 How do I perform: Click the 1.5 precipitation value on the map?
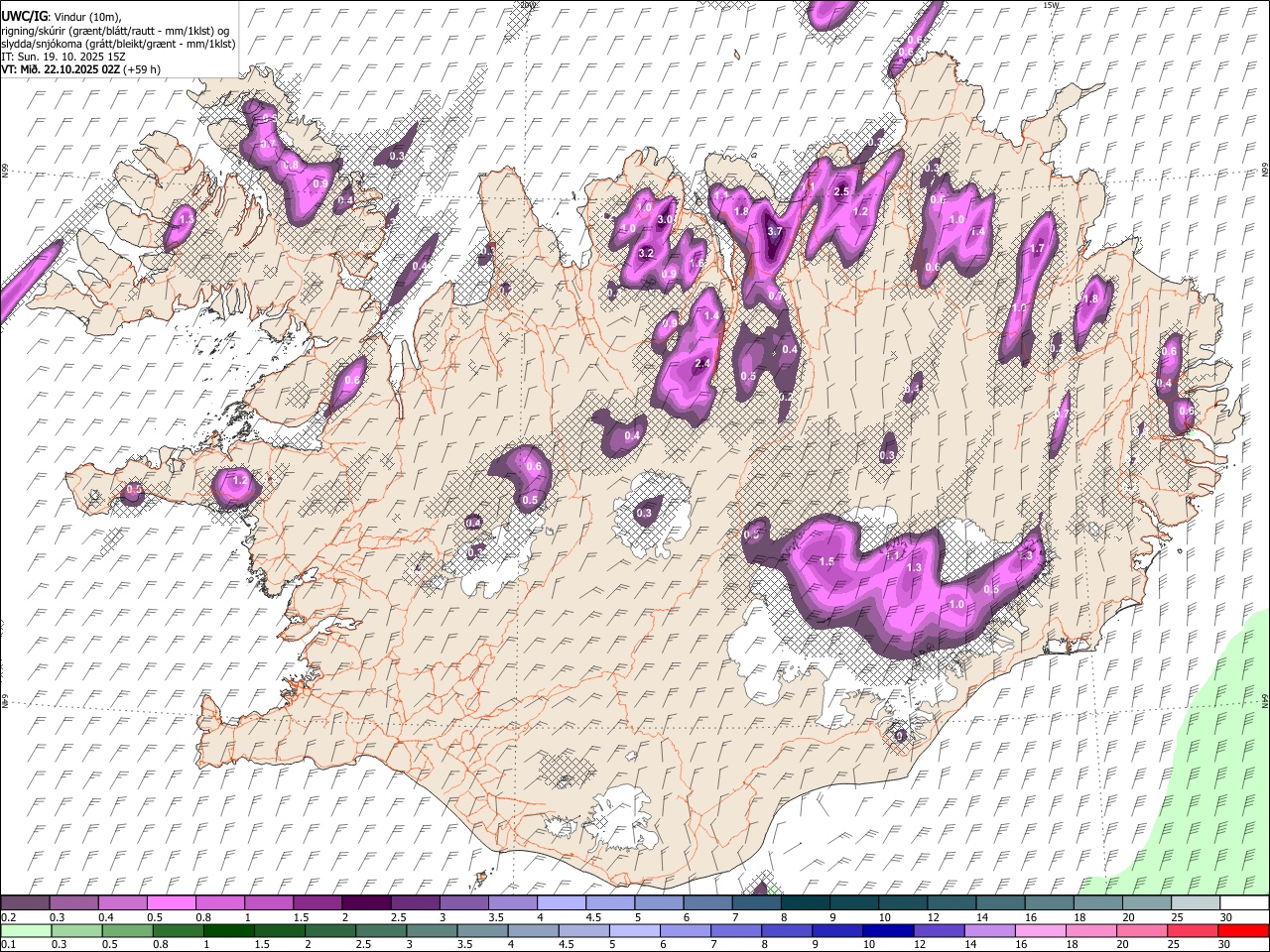(827, 561)
